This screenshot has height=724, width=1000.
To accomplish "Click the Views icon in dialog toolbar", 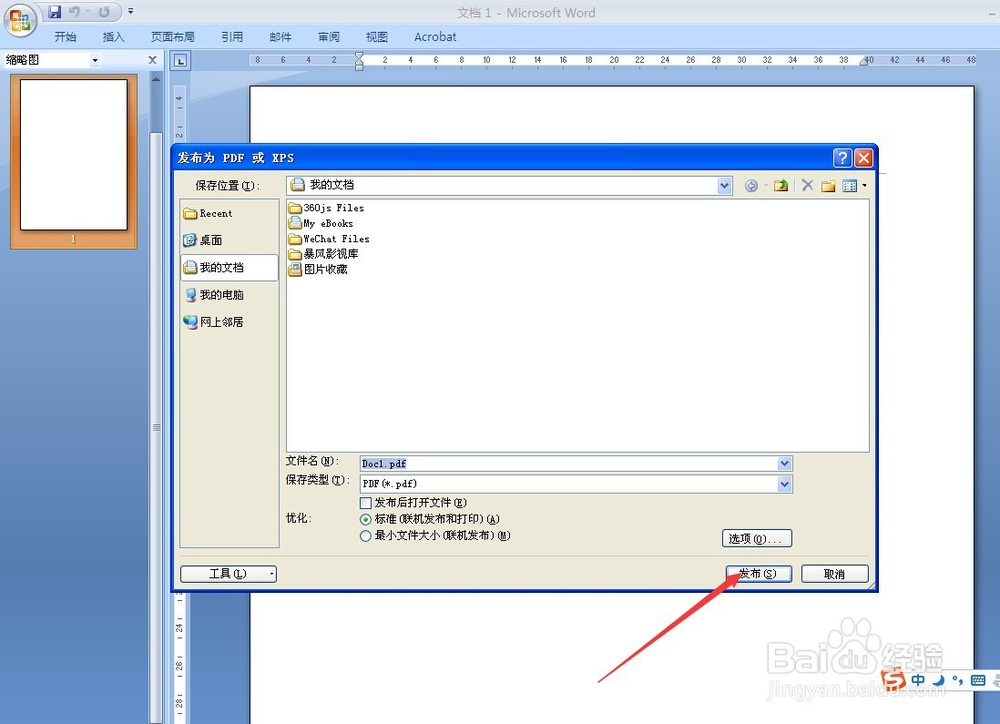I will click(x=849, y=186).
